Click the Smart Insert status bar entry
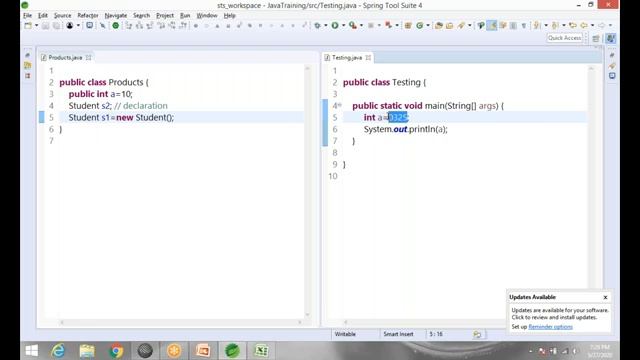This screenshot has height=360, width=640. pos(398,334)
